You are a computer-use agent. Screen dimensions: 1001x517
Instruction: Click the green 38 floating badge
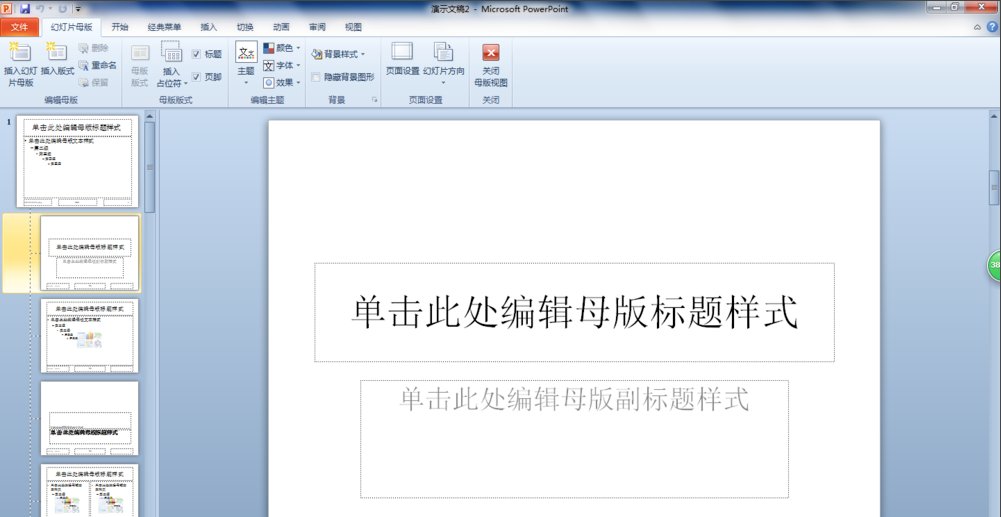click(994, 265)
